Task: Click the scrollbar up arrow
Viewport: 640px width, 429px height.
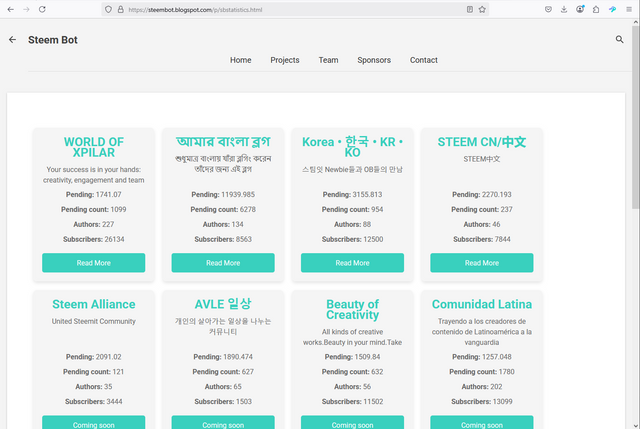Action: pos(636,22)
